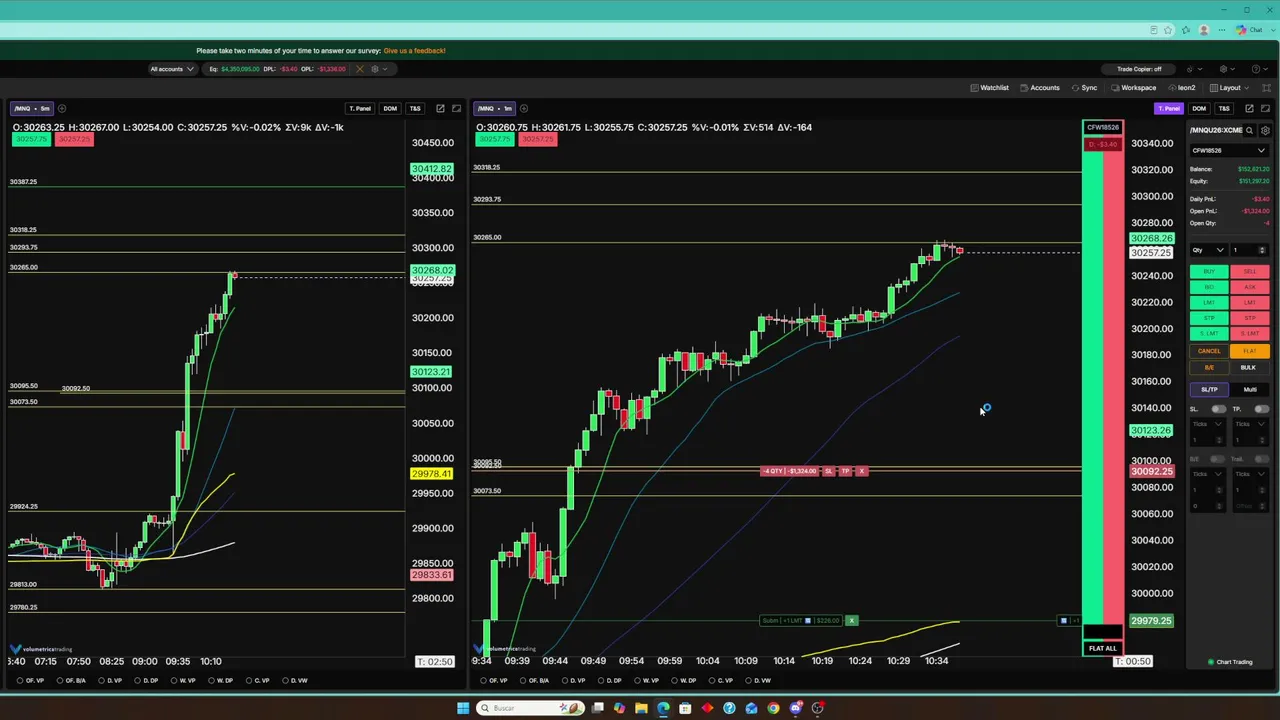Expand the CFW18526 account dropdown

coord(1229,150)
